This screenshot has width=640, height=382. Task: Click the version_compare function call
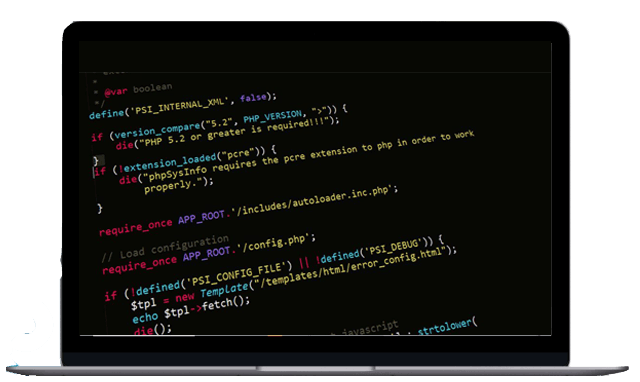coord(157,130)
